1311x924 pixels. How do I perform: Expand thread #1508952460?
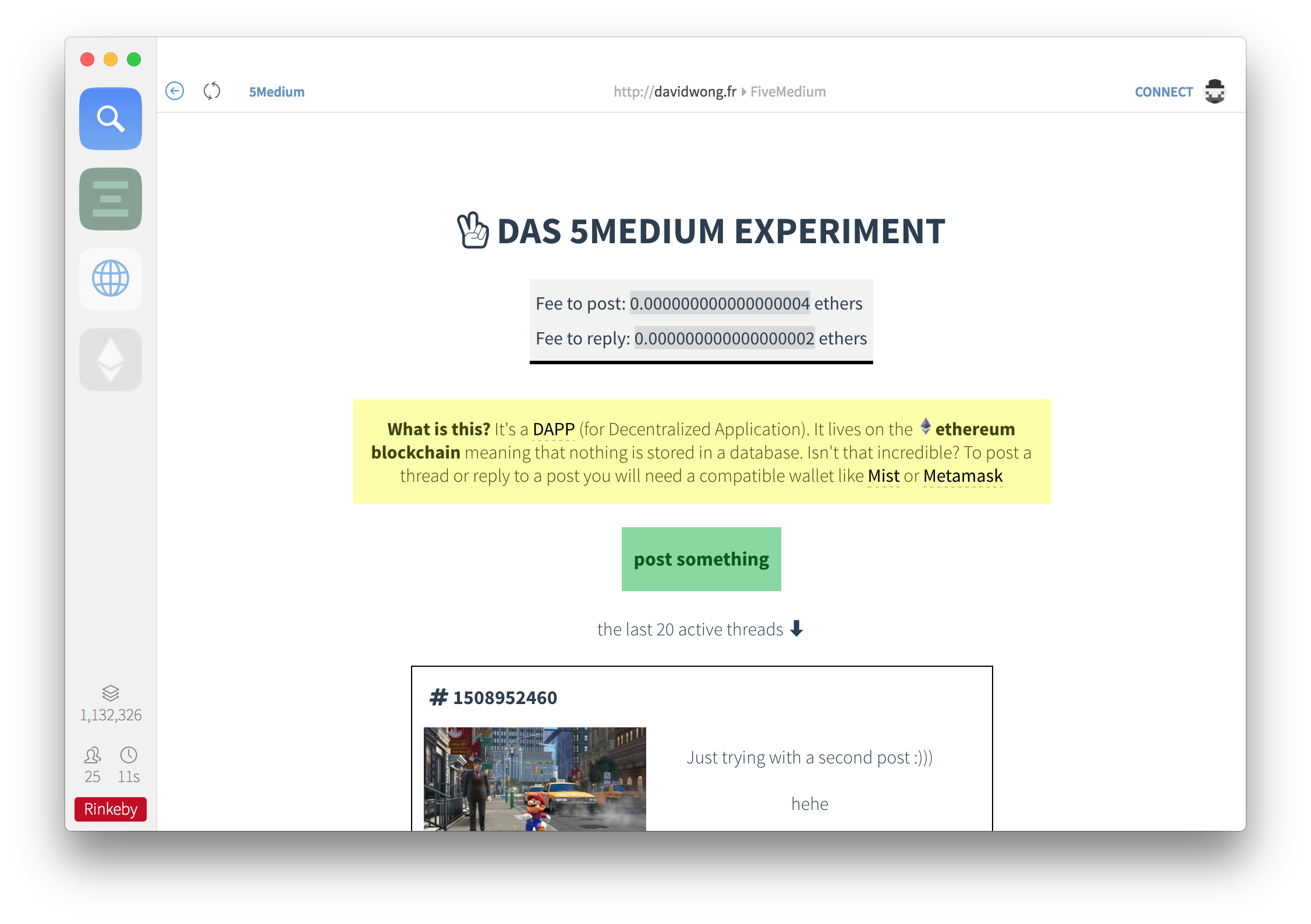coord(492,696)
